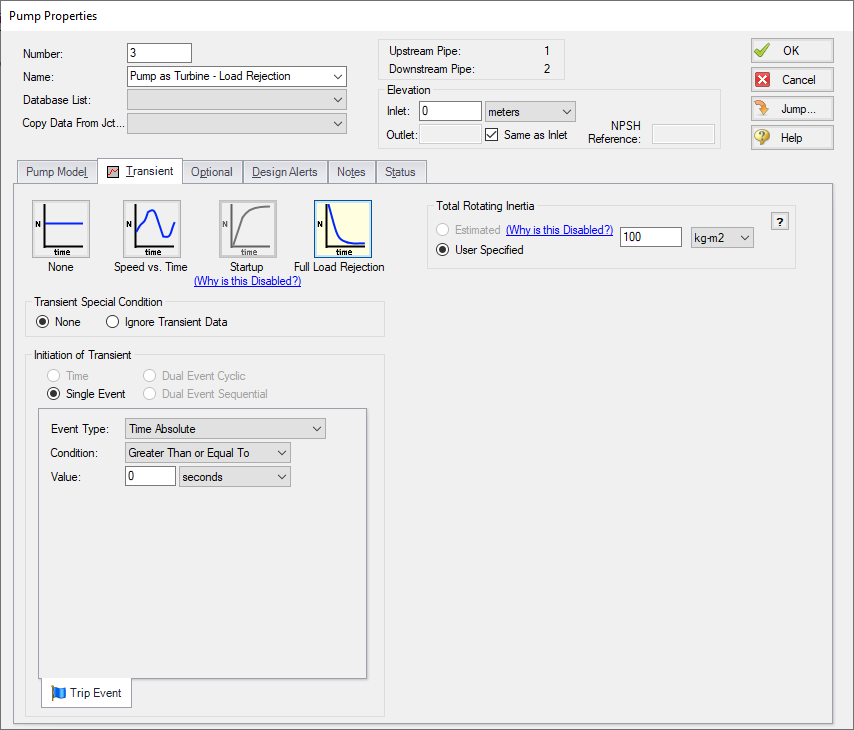Open the elevation meters units dropdown
Image resolution: width=854 pixels, height=730 pixels.
pyautogui.click(x=530, y=111)
